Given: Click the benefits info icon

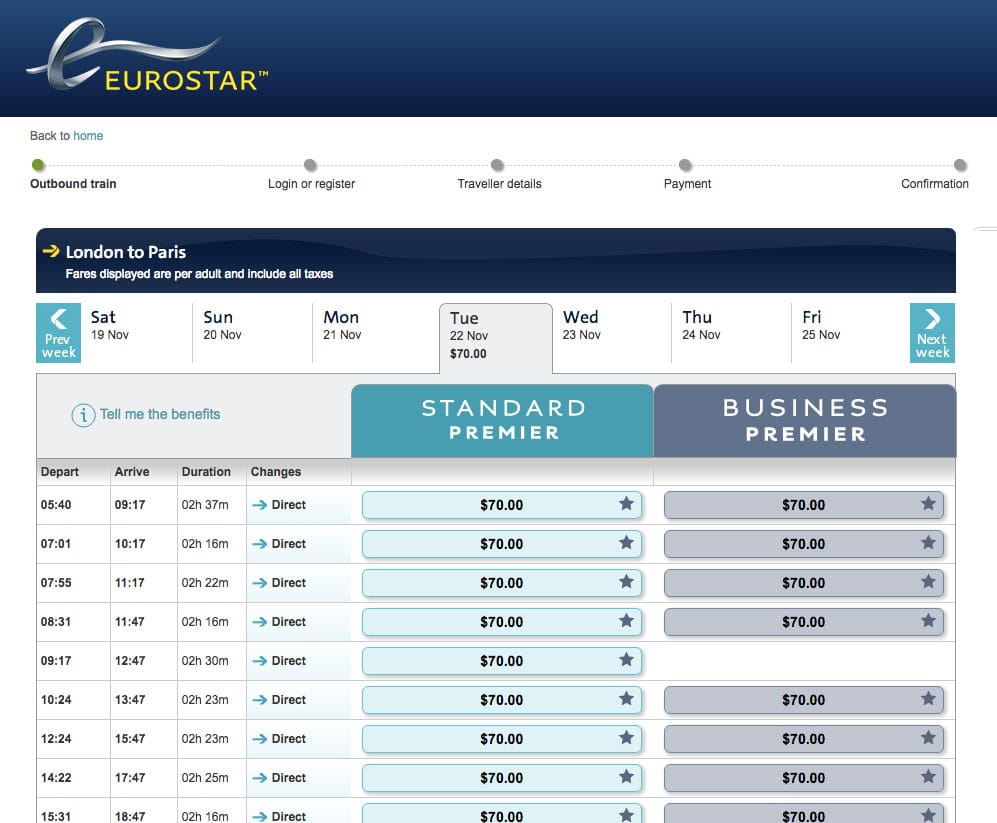Looking at the screenshot, I should [x=83, y=415].
